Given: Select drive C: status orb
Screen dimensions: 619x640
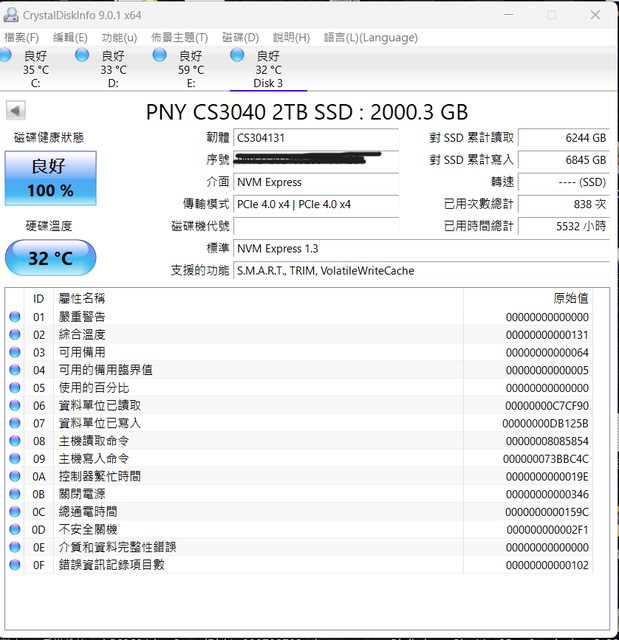Looking at the screenshot, I should (x=7, y=55).
